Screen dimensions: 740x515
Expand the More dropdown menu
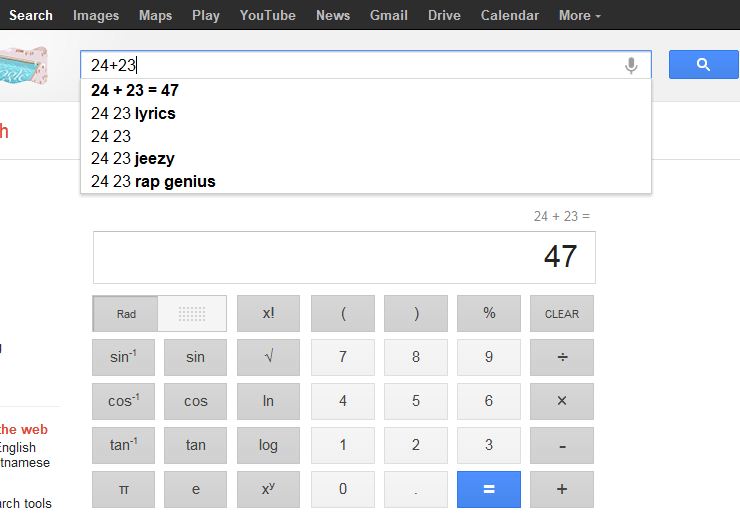(580, 15)
